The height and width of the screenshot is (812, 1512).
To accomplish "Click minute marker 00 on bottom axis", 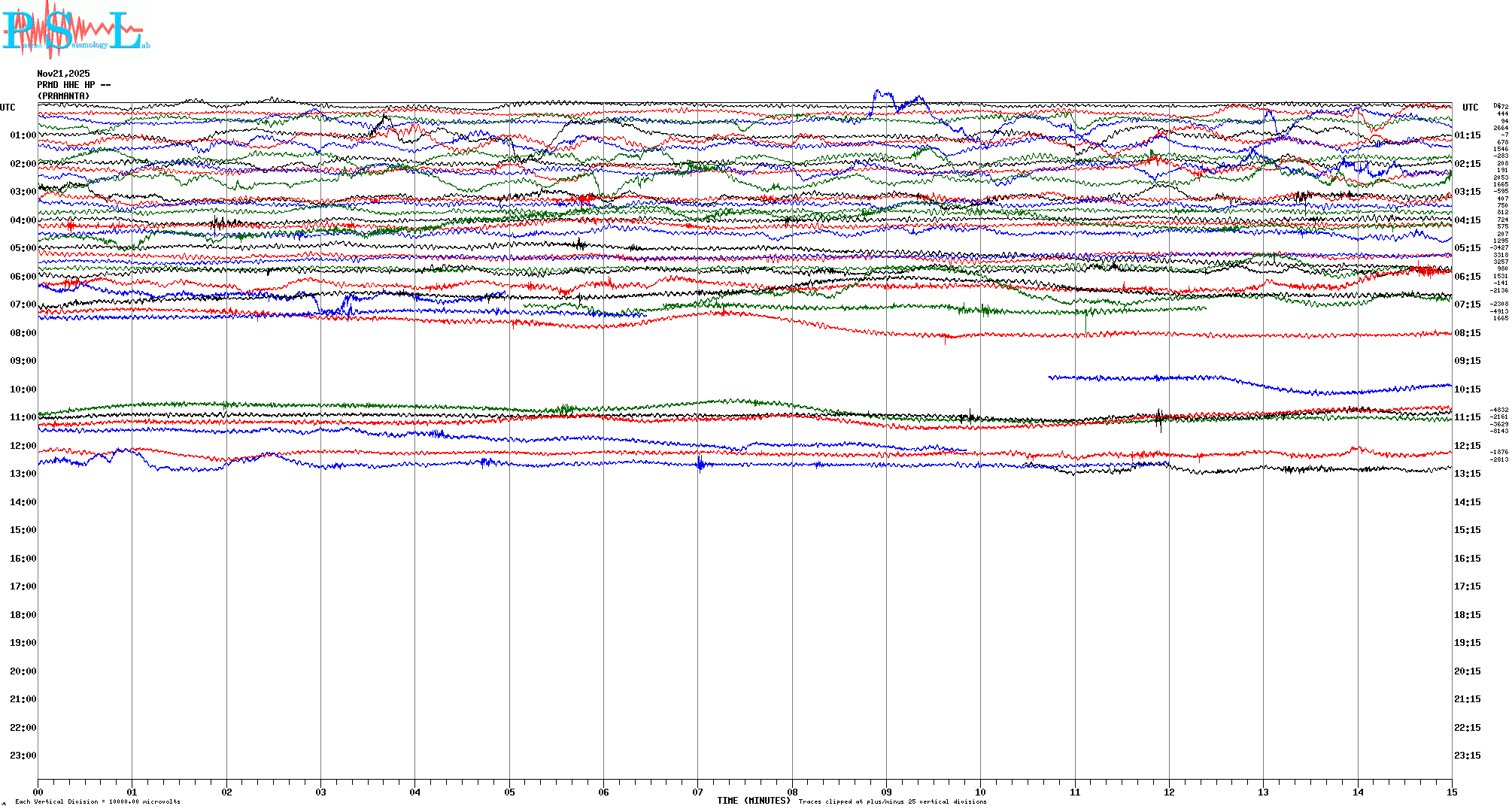I will (x=38, y=792).
